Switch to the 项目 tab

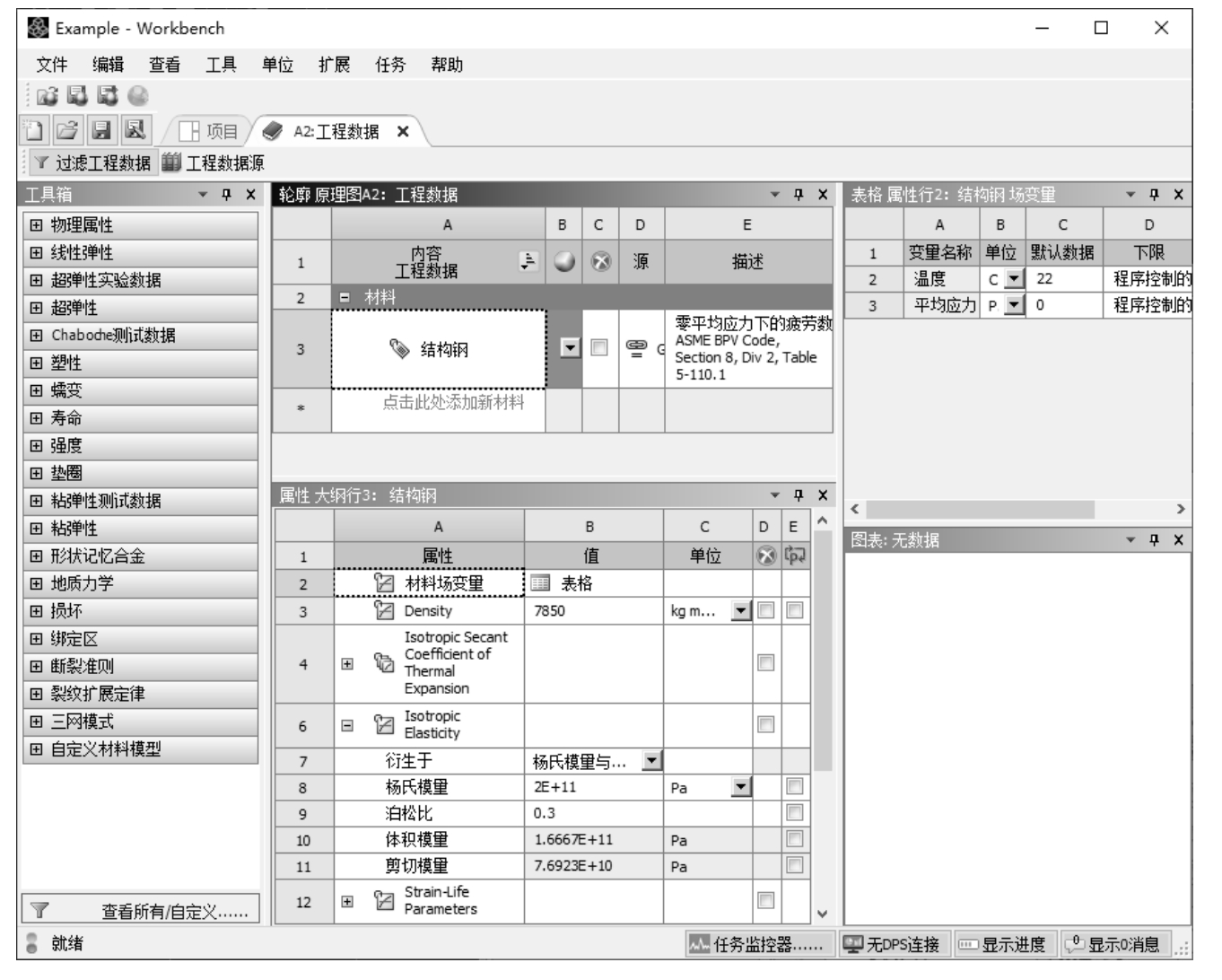(210, 131)
